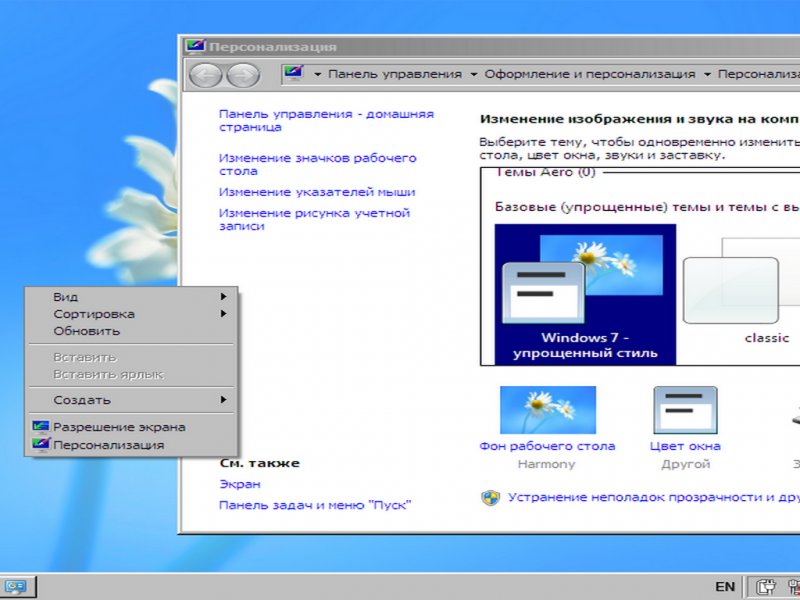Screen dimensions: 800x600
Task: Click the greyed Вставить ярлык entry
Action: tap(131, 374)
